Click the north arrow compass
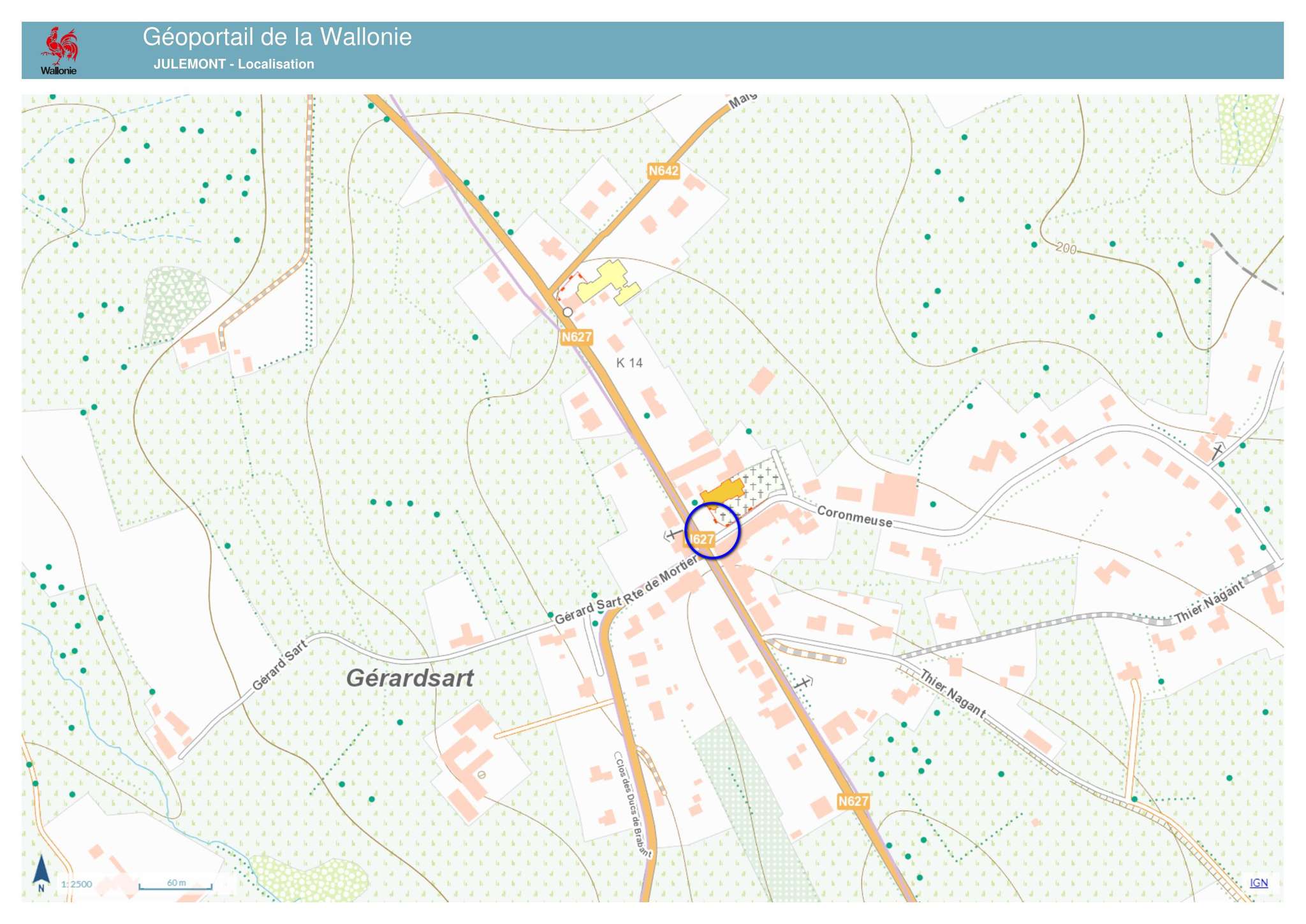 (41, 872)
